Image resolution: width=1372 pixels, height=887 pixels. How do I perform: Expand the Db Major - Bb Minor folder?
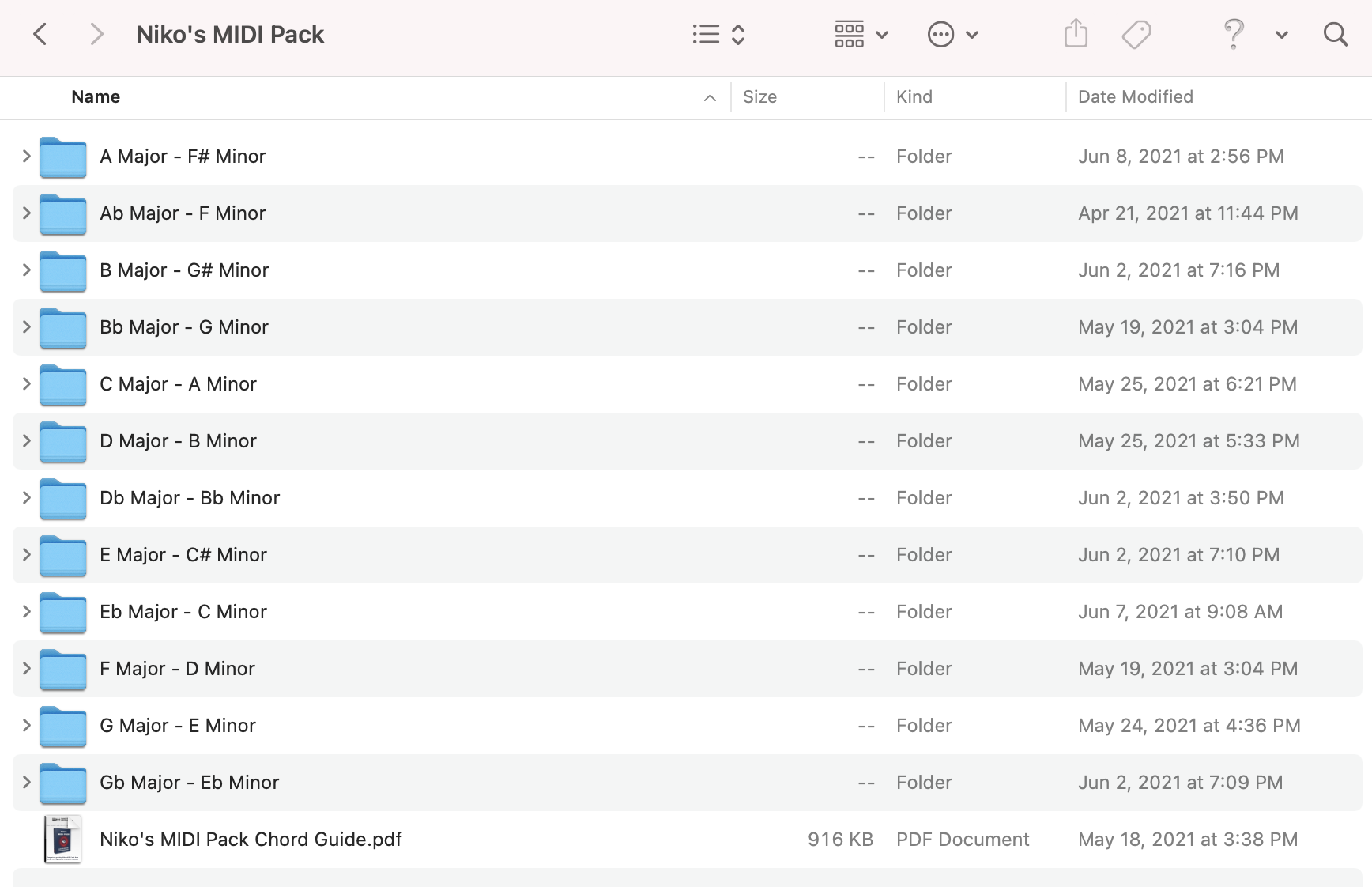[x=26, y=498]
